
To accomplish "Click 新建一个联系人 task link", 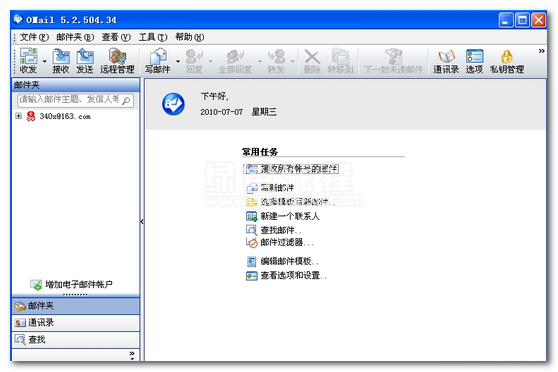I will coord(283,216).
